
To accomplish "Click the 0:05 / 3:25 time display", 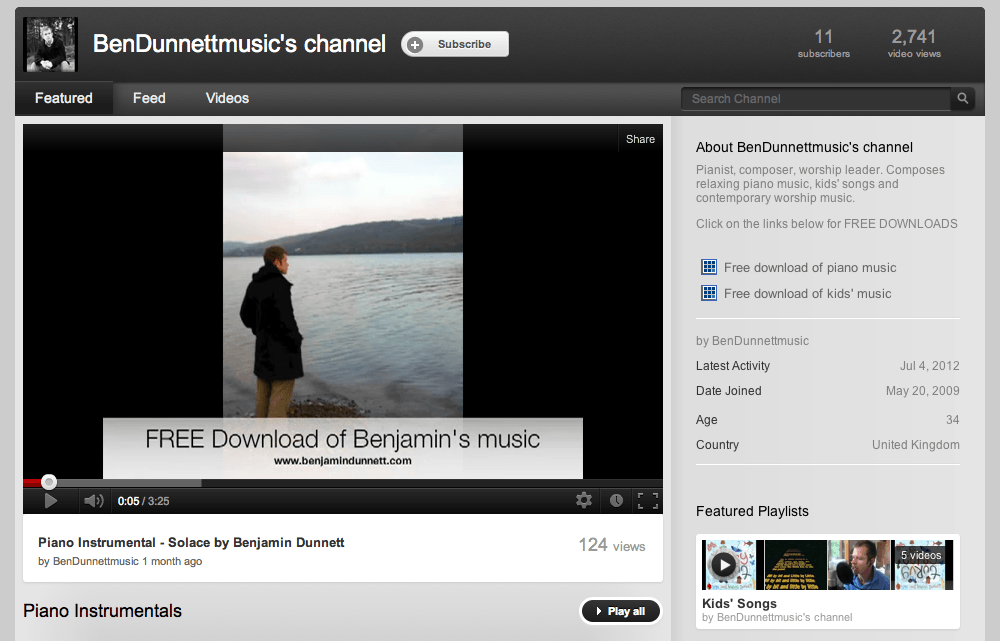I will [143, 501].
